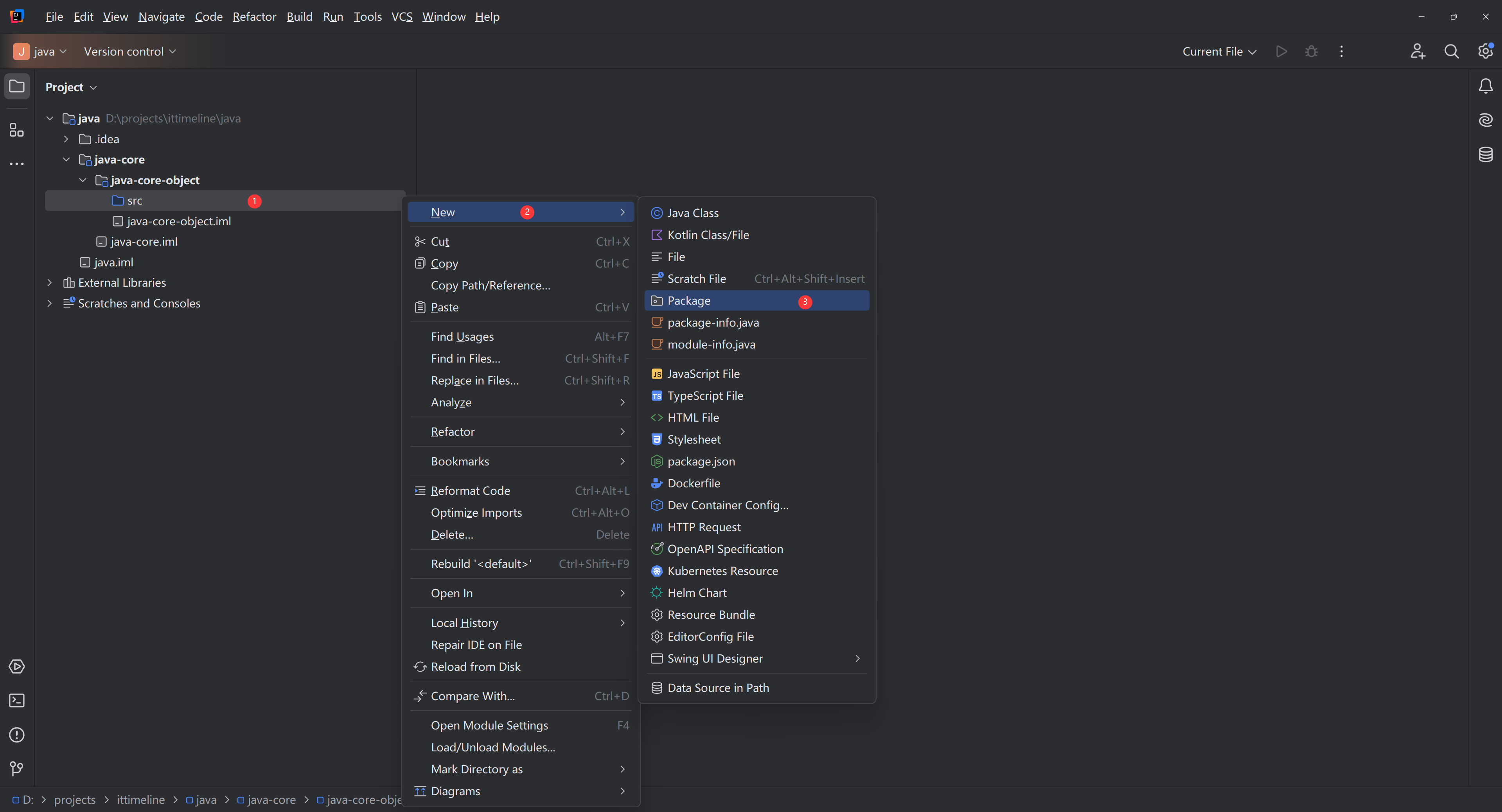Collapse the java-core-object tree node

83,180
